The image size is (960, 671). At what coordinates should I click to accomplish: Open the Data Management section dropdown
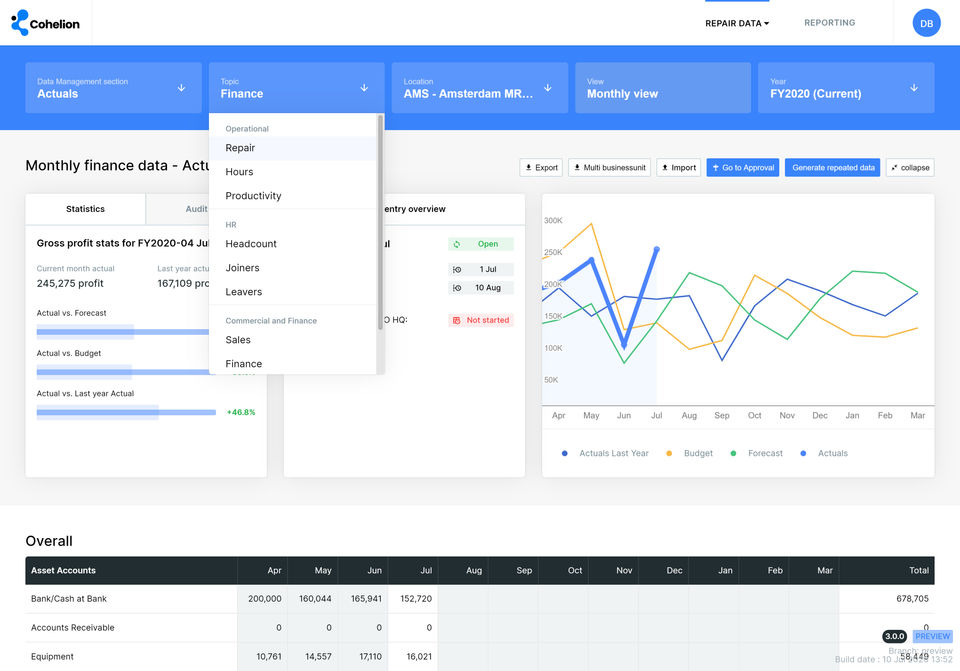click(113, 88)
